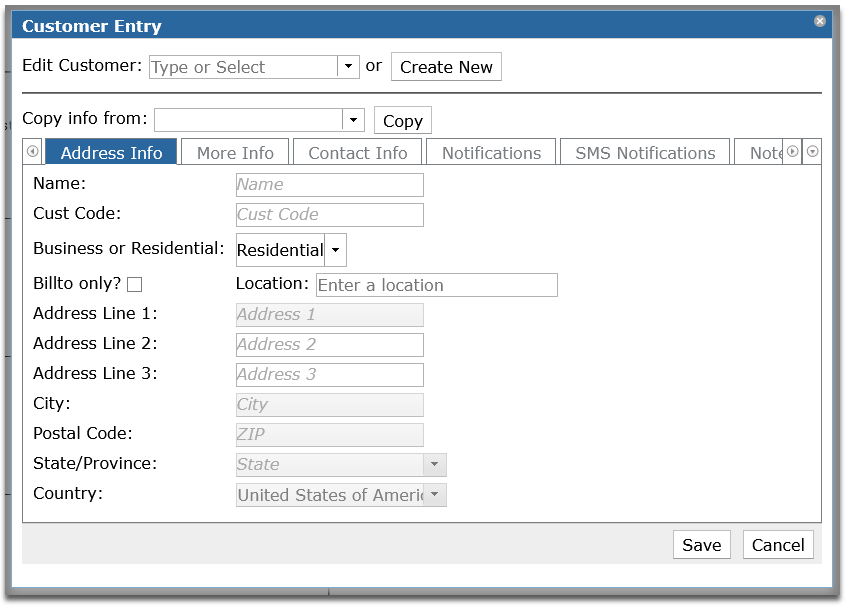
Task: Click the 'Billto only?' label
Action: (x=77, y=283)
